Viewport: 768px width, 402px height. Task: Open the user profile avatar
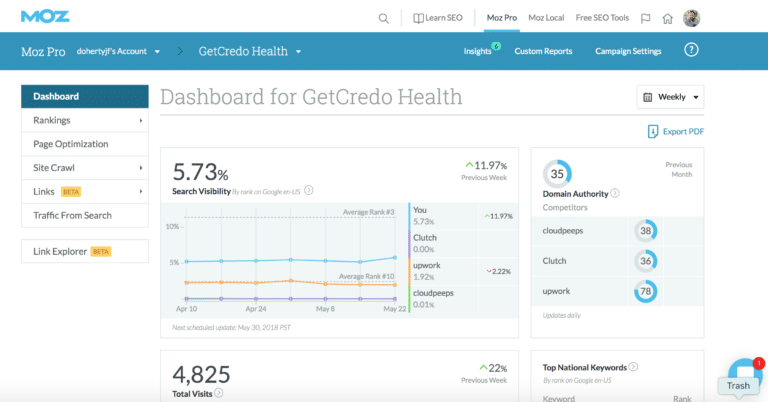point(692,18)
